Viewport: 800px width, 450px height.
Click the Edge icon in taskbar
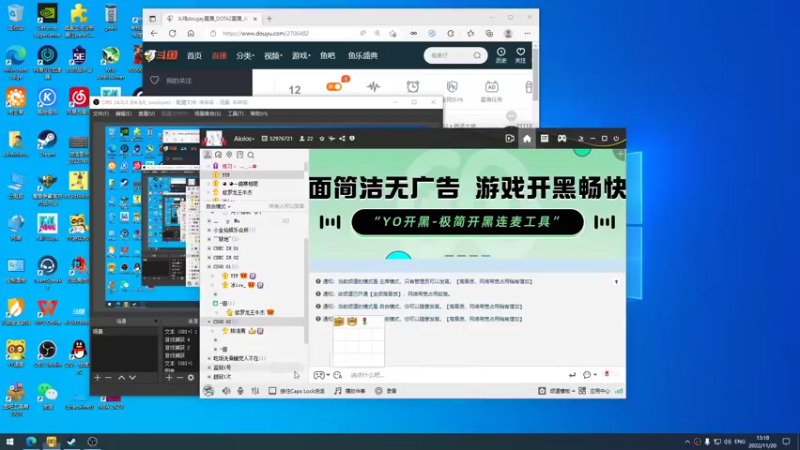coord(31,441)
